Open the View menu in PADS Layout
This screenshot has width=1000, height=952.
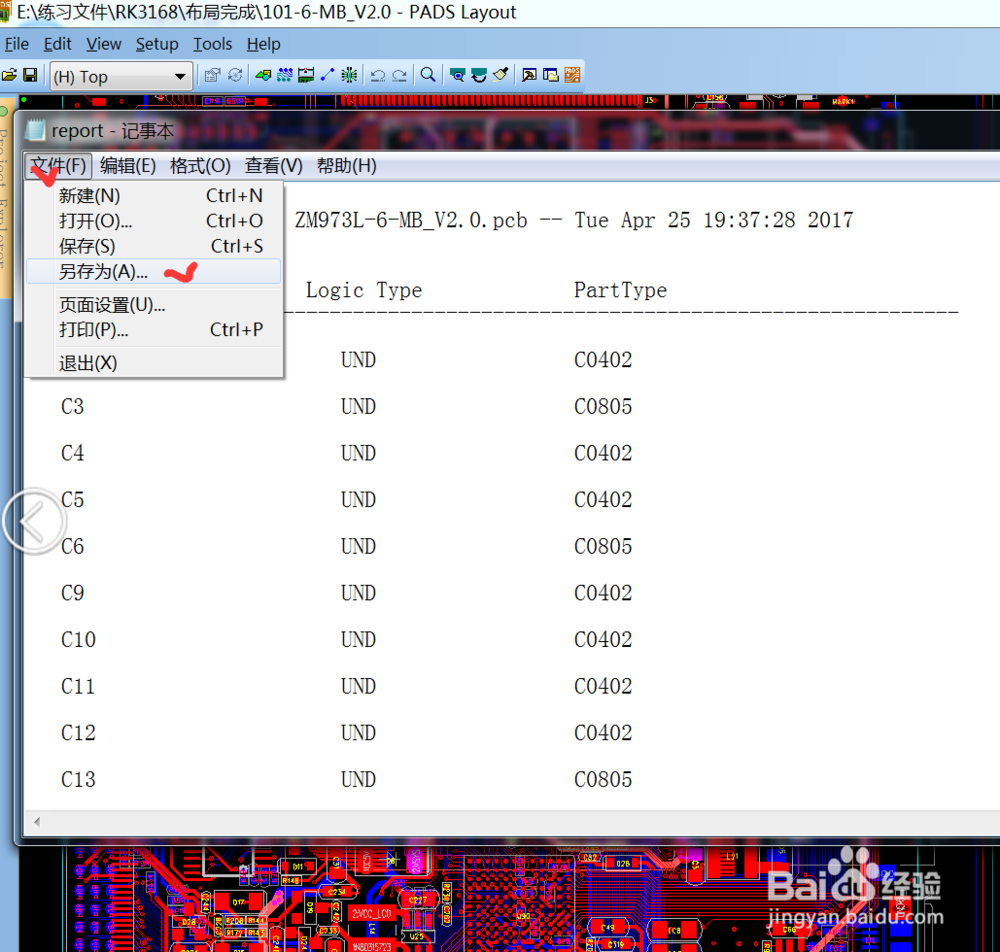103,44
